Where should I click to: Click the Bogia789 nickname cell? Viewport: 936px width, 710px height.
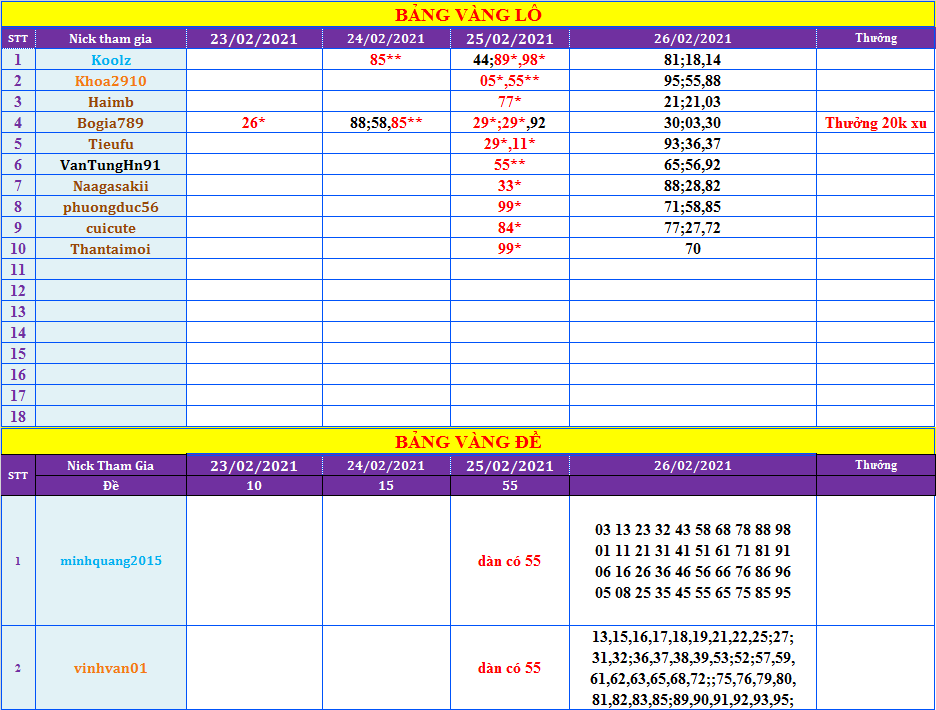[x=111, y=122]
